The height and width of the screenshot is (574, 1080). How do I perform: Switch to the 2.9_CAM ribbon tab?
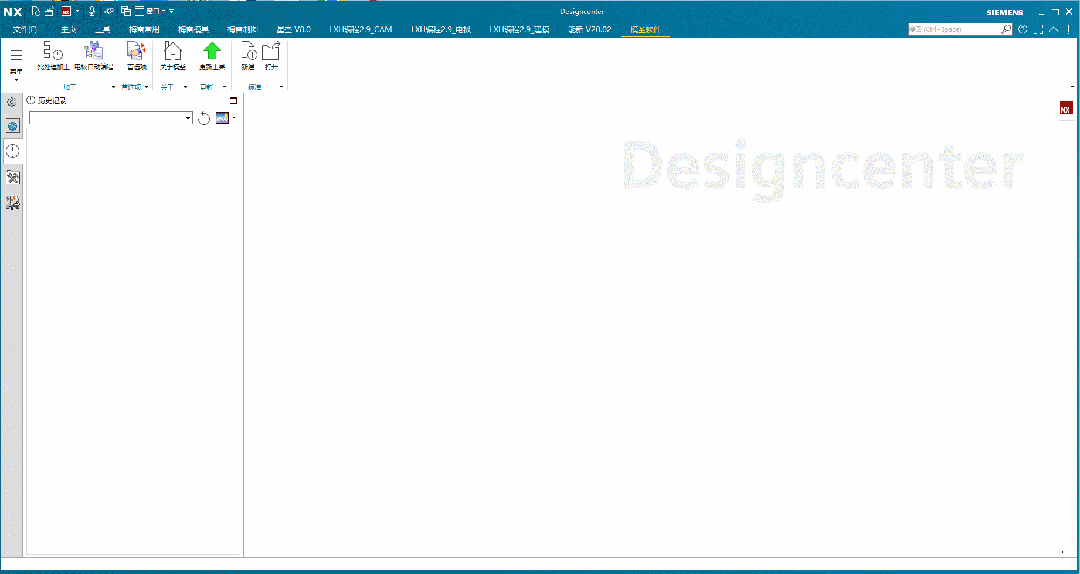pos(361,30)
